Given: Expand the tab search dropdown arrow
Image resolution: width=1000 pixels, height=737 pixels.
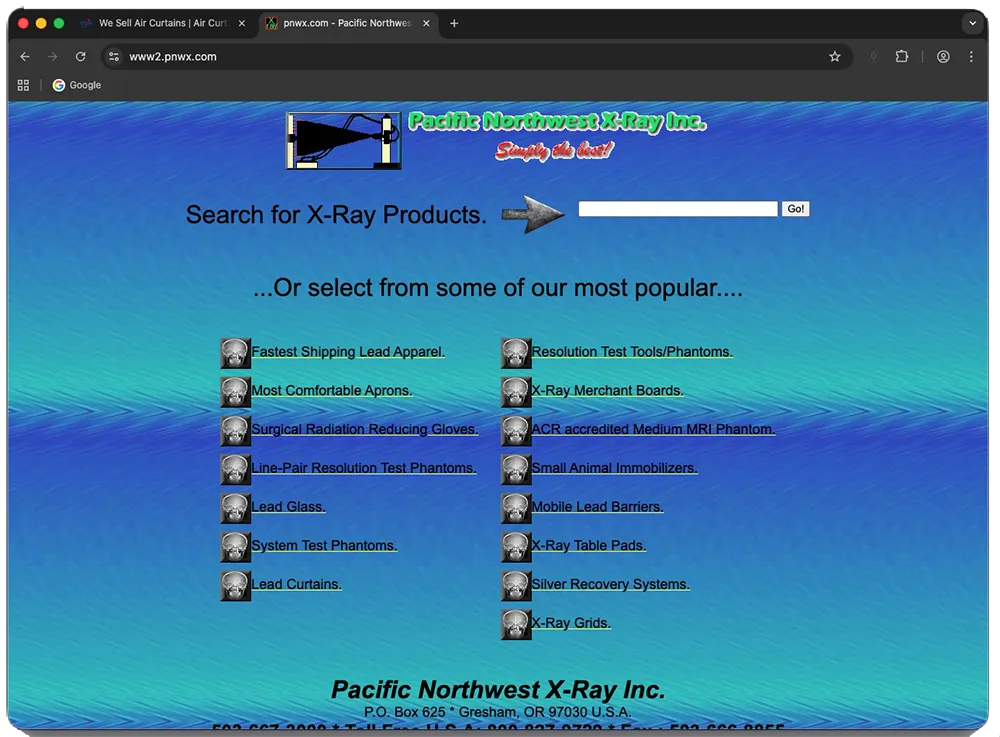Looking at the screenshot, I should point(972,23).
